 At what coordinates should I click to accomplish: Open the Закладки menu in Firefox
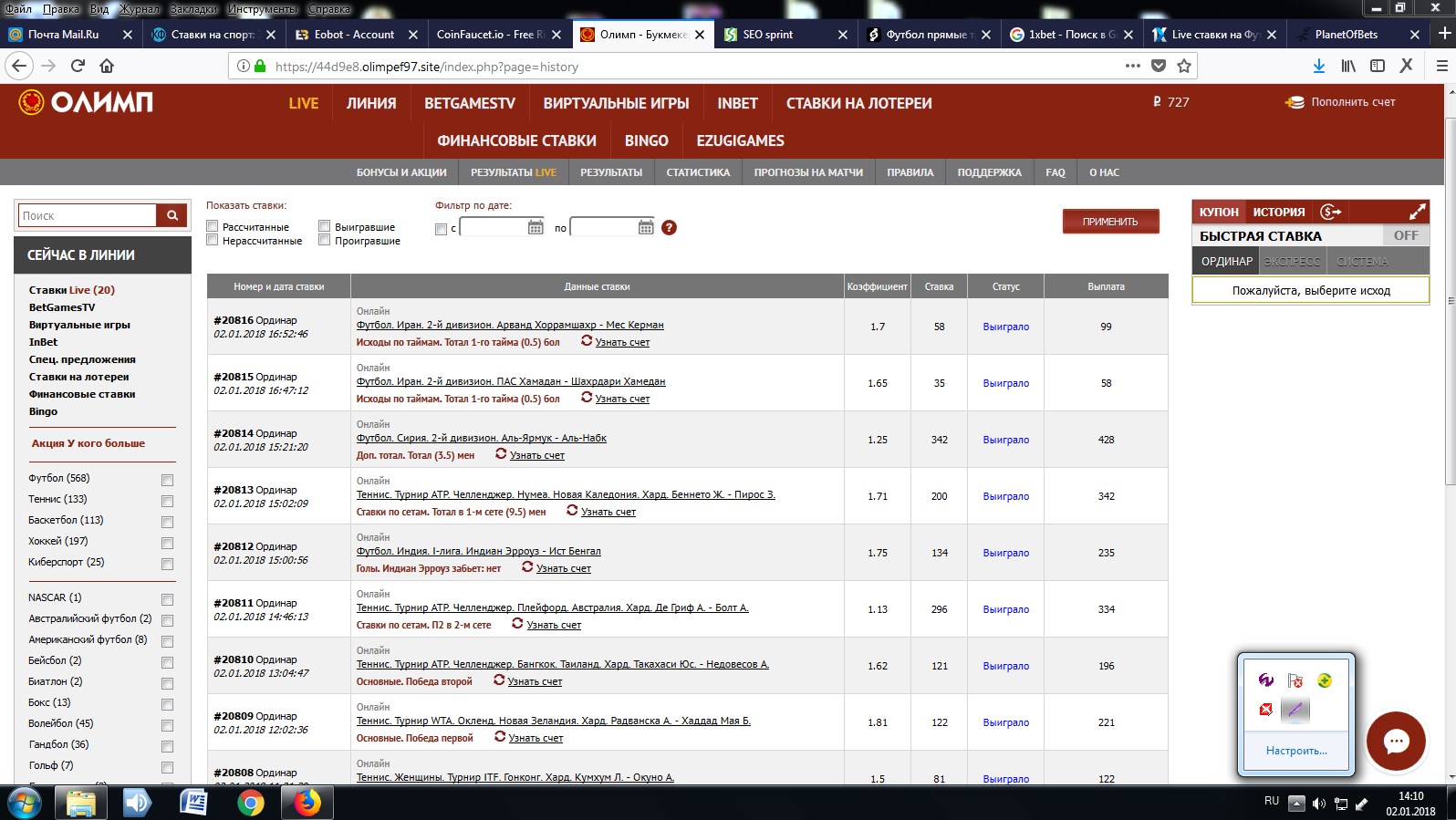[x=193, y=9]
